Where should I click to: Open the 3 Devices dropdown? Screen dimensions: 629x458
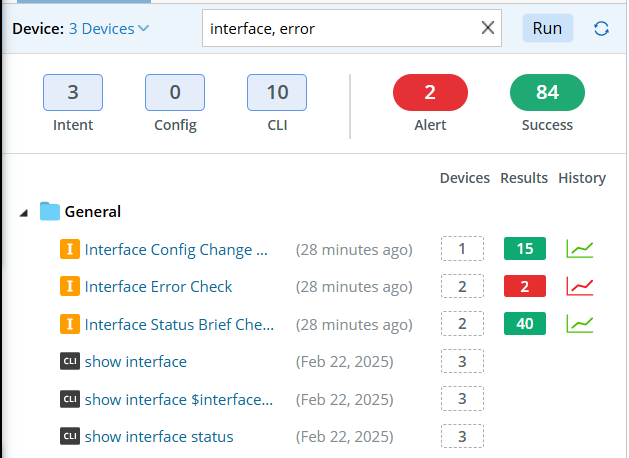click(109, 29)
